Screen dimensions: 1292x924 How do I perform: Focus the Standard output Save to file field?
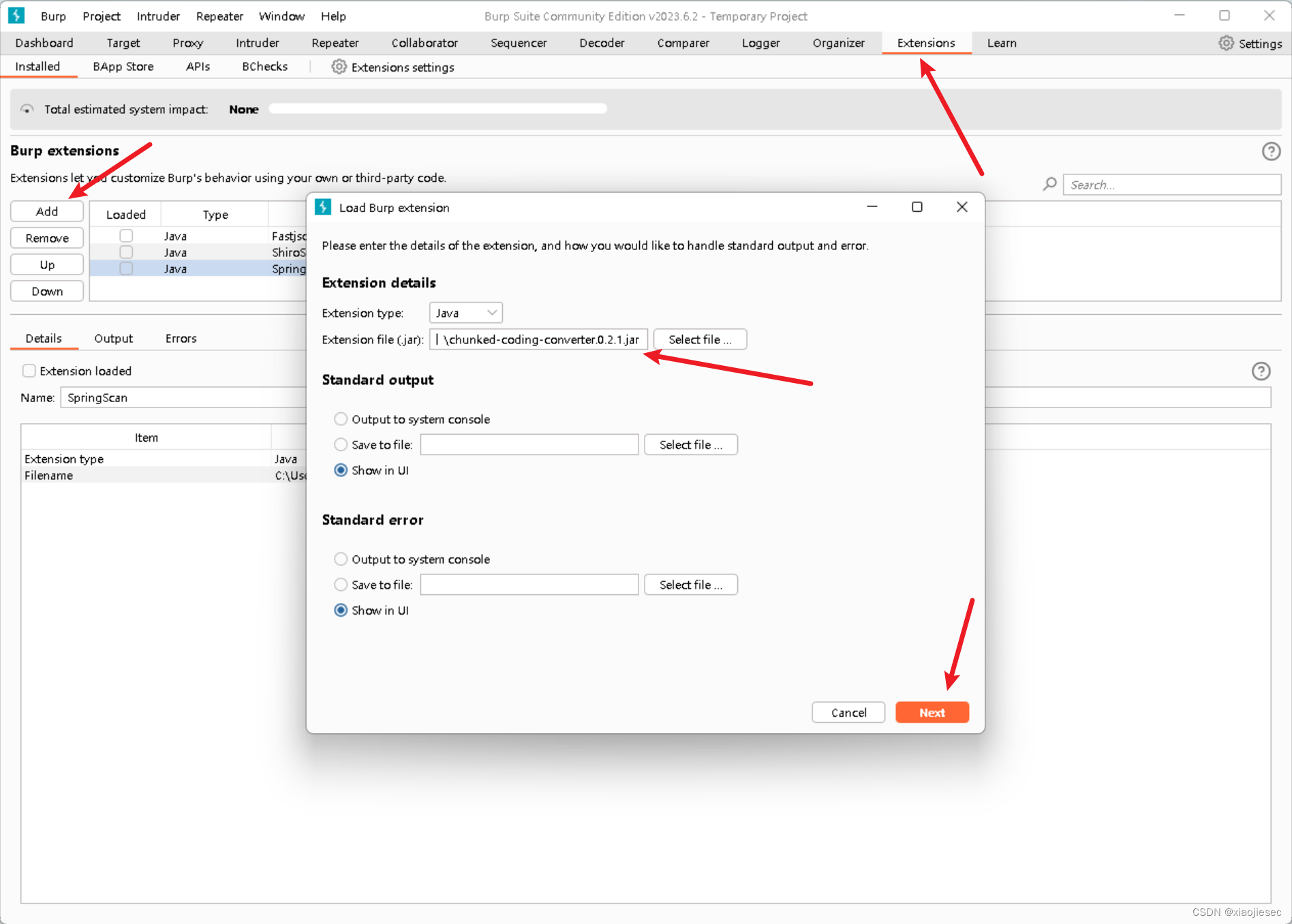click(x=529, y=444)
